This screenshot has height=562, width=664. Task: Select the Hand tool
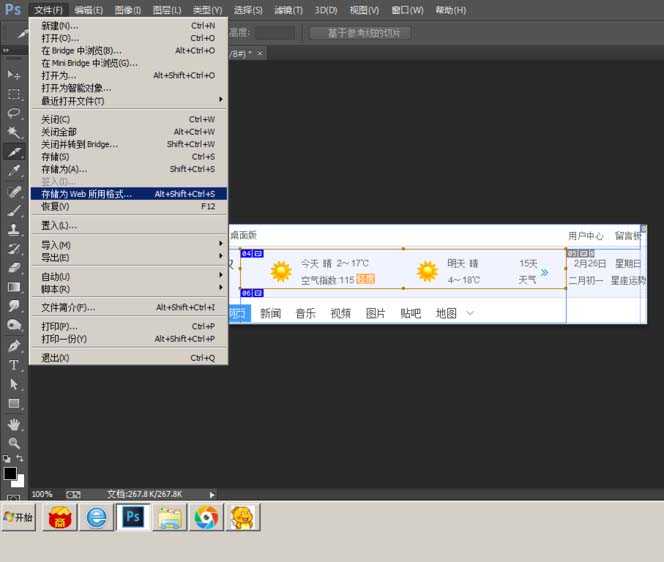[x=14, y=424]
